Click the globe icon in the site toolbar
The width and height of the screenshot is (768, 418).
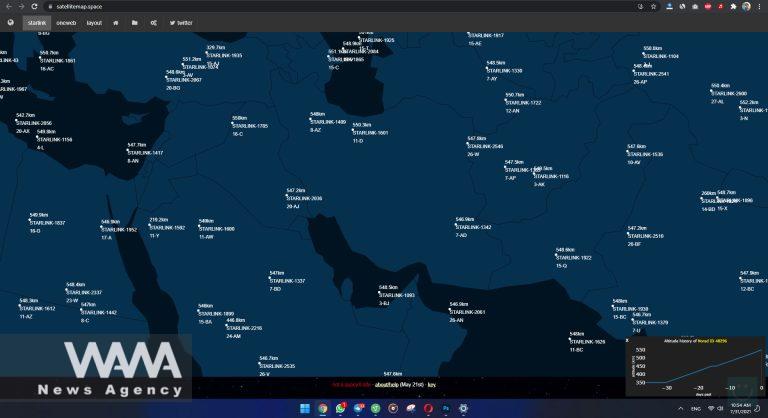[x=10, y=23]
